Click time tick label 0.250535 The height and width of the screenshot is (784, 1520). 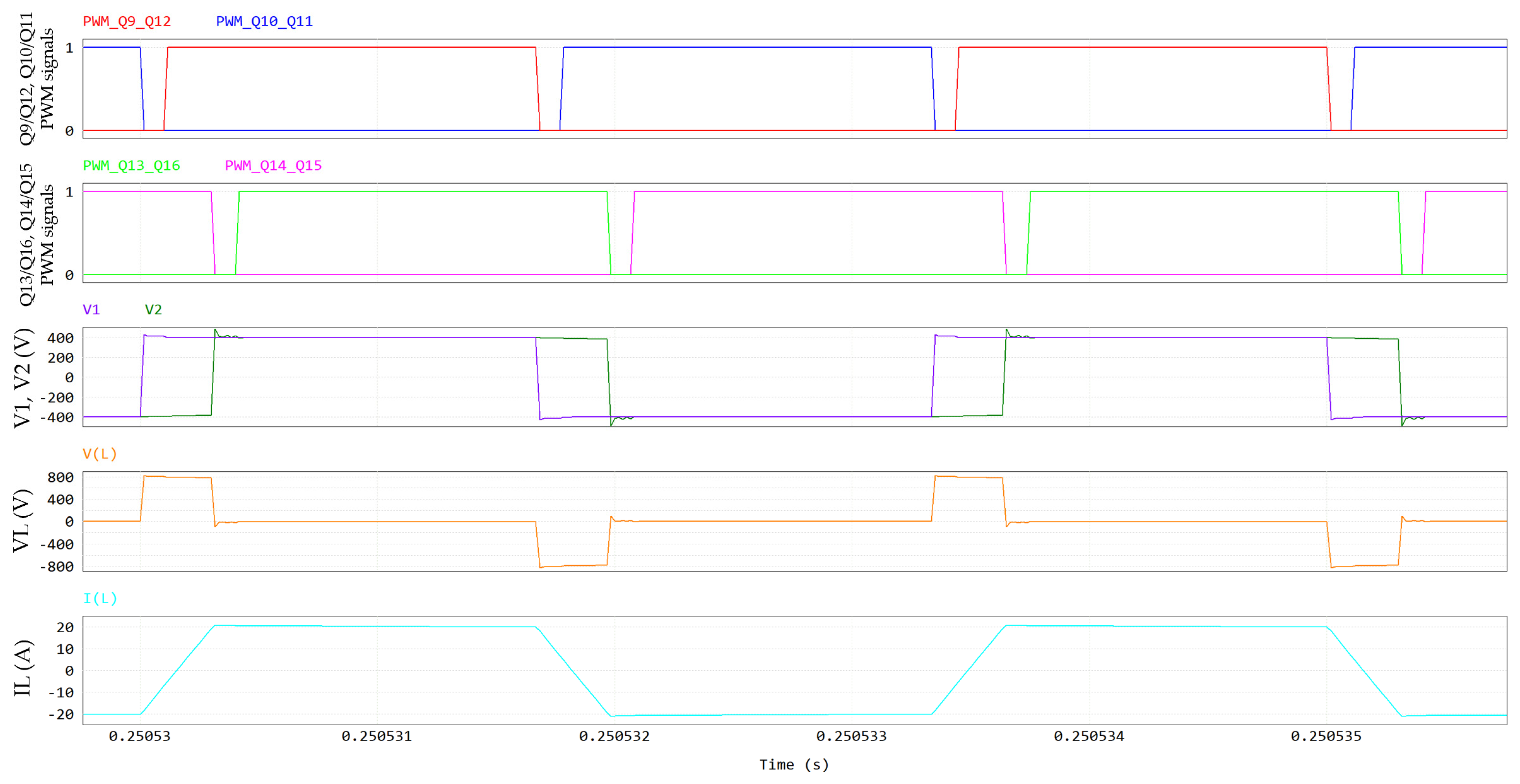coord(1326,736)
